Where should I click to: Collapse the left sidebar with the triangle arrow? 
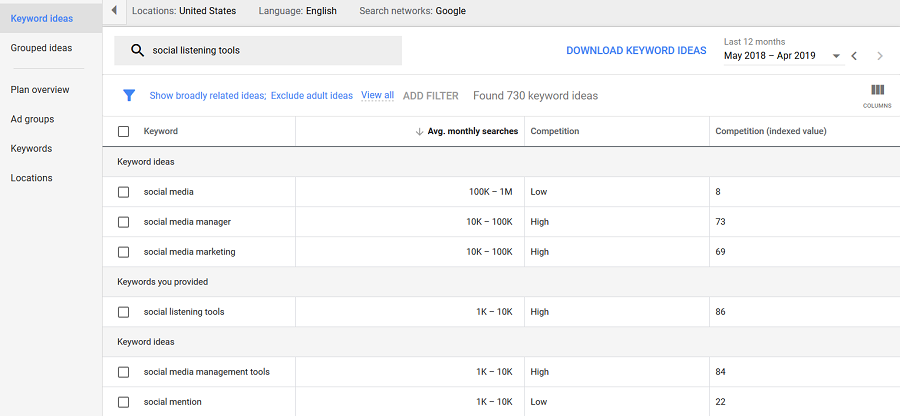point(114,11)
